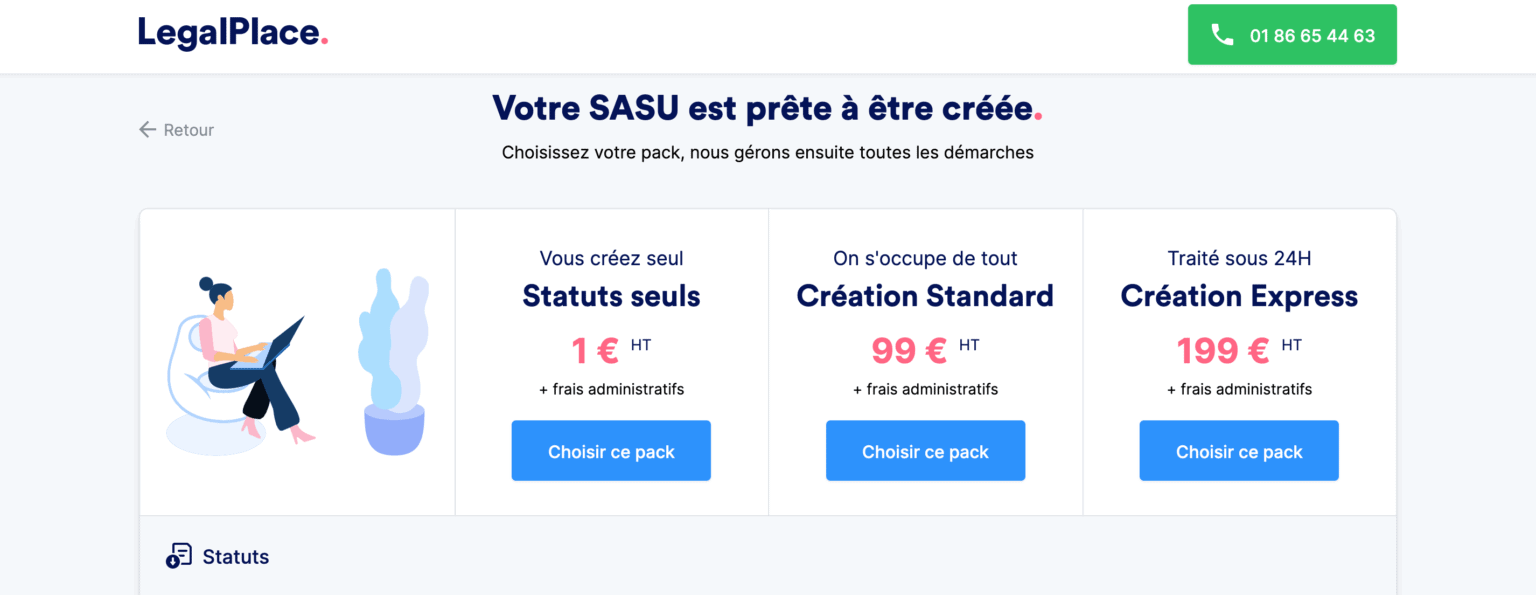Click the Votre SASU page heading
The image size is (1536, 595).
click(x=768, y=107)
